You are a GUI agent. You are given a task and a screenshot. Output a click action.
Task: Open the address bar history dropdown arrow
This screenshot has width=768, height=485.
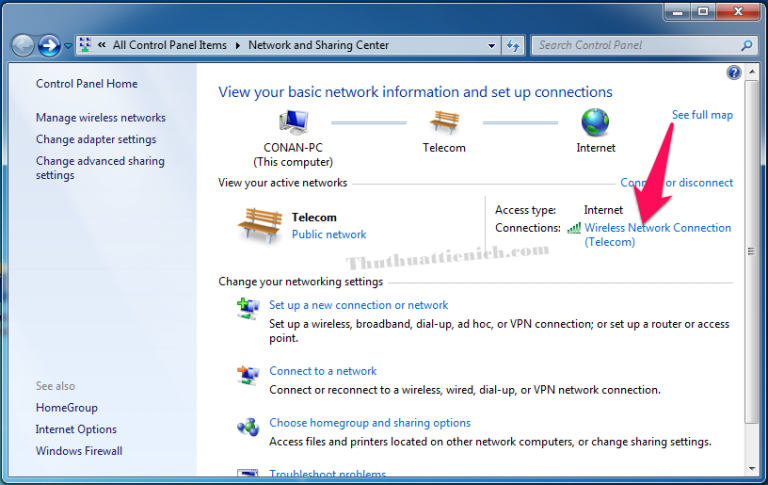(x=491, y=45)
